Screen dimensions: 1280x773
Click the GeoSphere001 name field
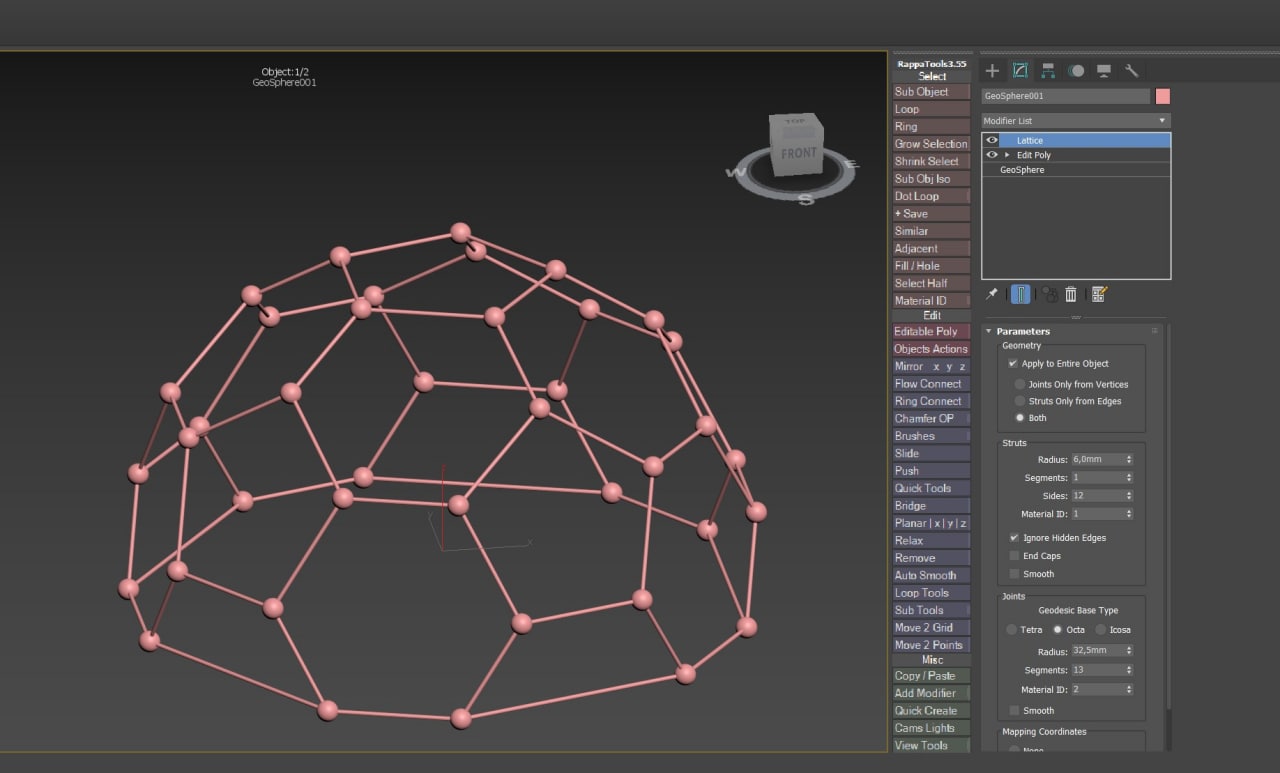1066,96
